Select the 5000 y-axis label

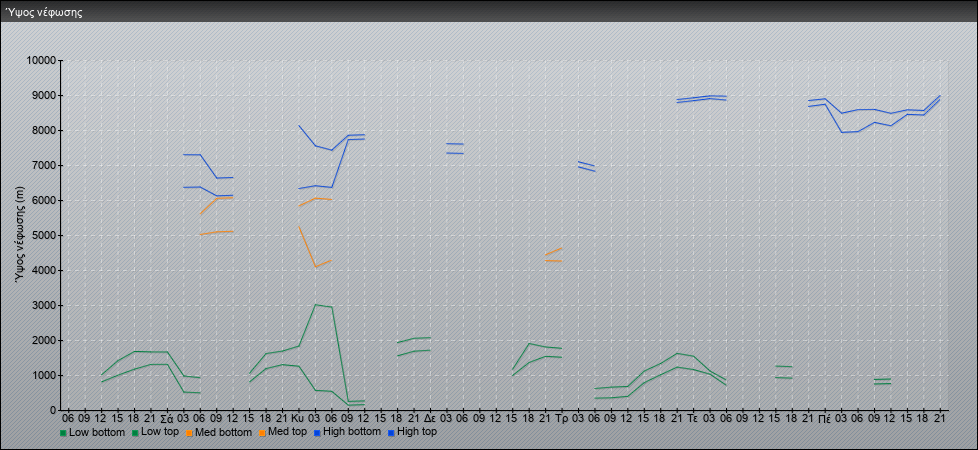click(x=44, y=235)
